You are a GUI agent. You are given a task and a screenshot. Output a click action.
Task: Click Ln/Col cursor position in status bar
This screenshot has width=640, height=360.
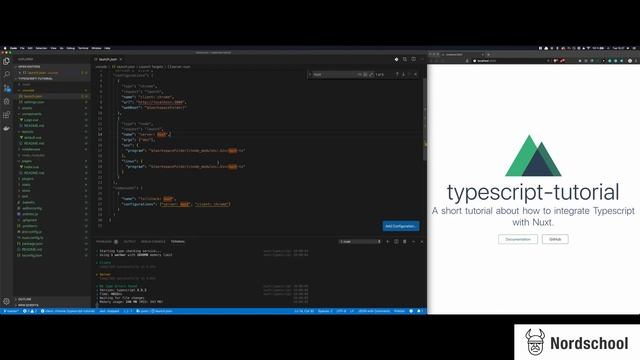[x=304, y=311]
